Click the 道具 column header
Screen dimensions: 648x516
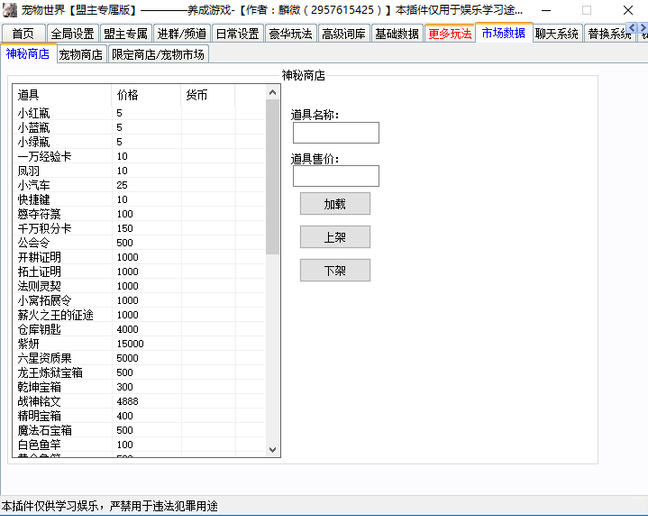60,95
